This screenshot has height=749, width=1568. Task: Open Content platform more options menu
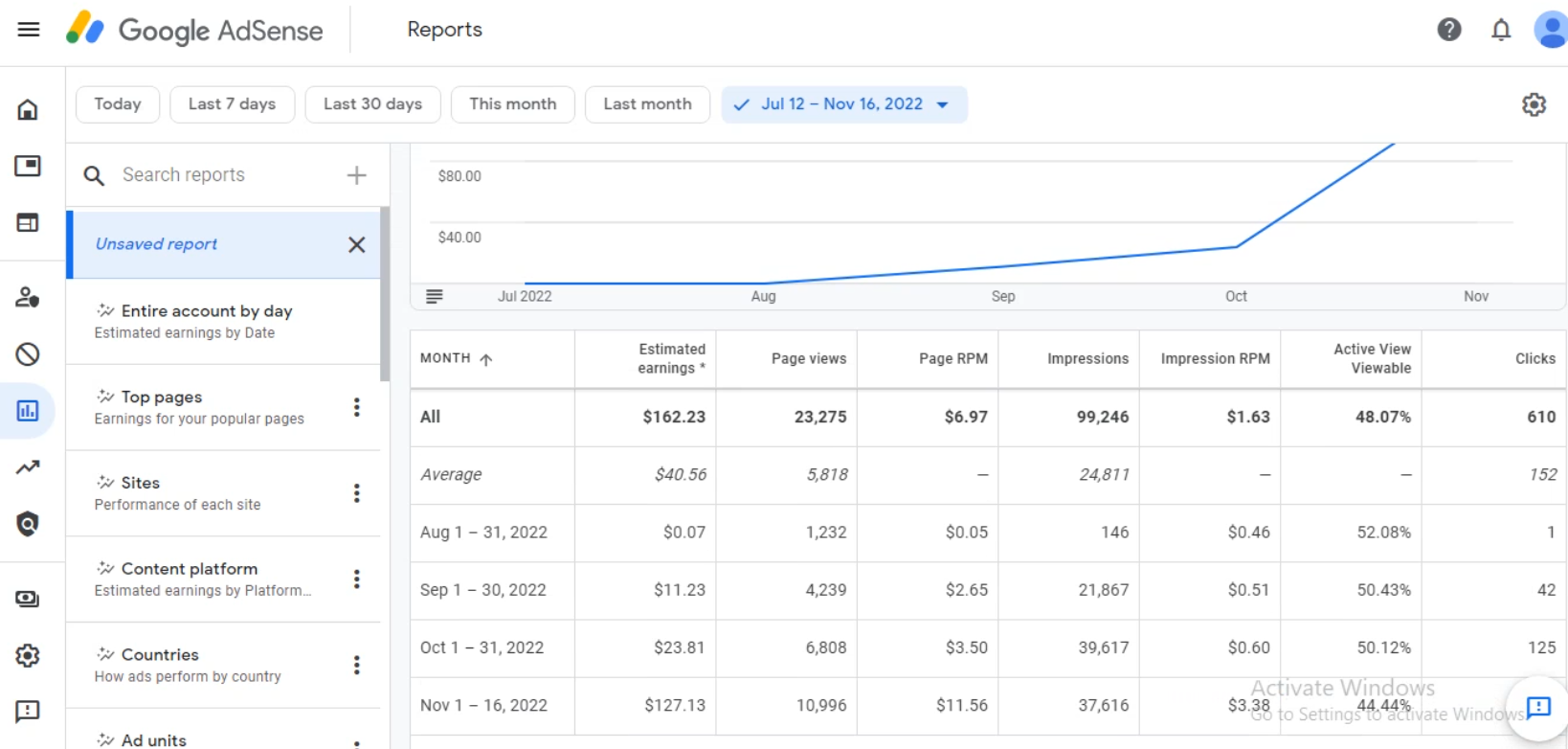click(356, 579)
